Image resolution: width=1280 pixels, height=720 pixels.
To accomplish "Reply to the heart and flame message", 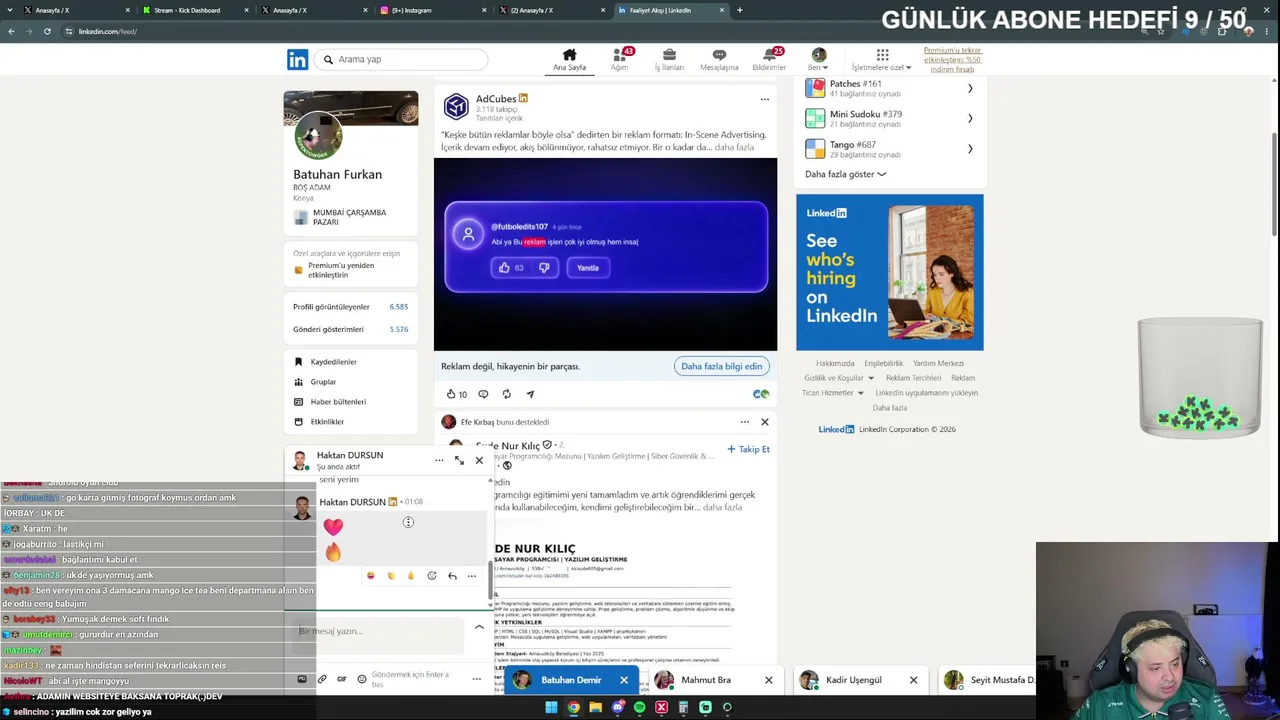I will click(x=452, y=576).
